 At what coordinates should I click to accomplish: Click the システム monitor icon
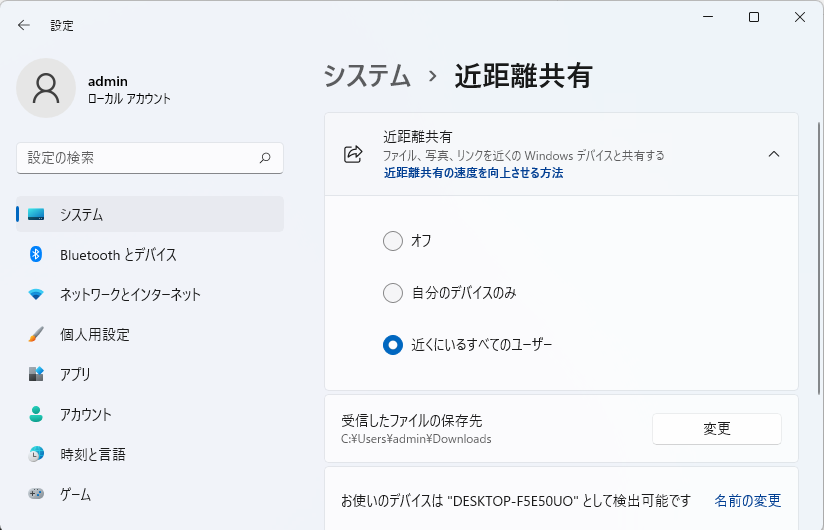coord(36,214)
